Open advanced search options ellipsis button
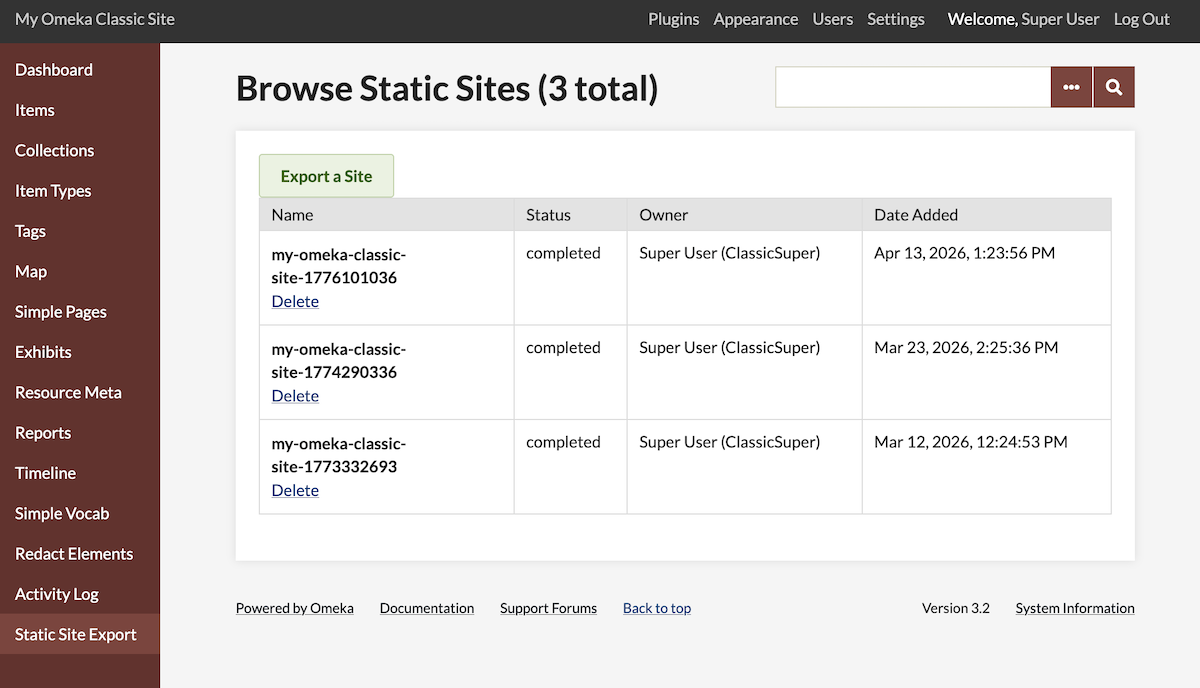 click(x=1071, y=87)
